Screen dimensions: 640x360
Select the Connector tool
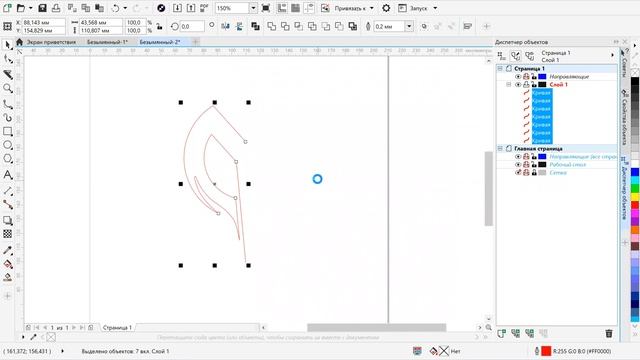tap(7, 204)
